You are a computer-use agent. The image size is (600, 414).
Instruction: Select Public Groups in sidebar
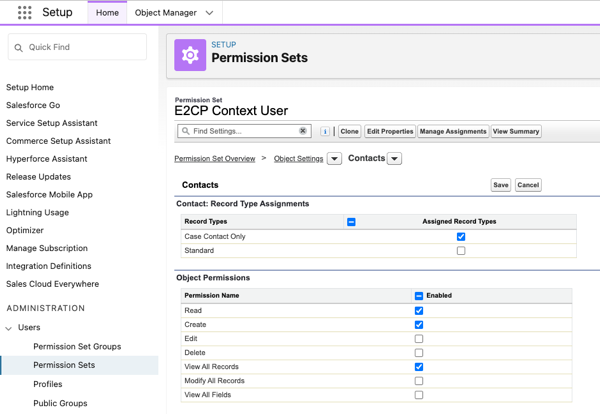[60, 403]
